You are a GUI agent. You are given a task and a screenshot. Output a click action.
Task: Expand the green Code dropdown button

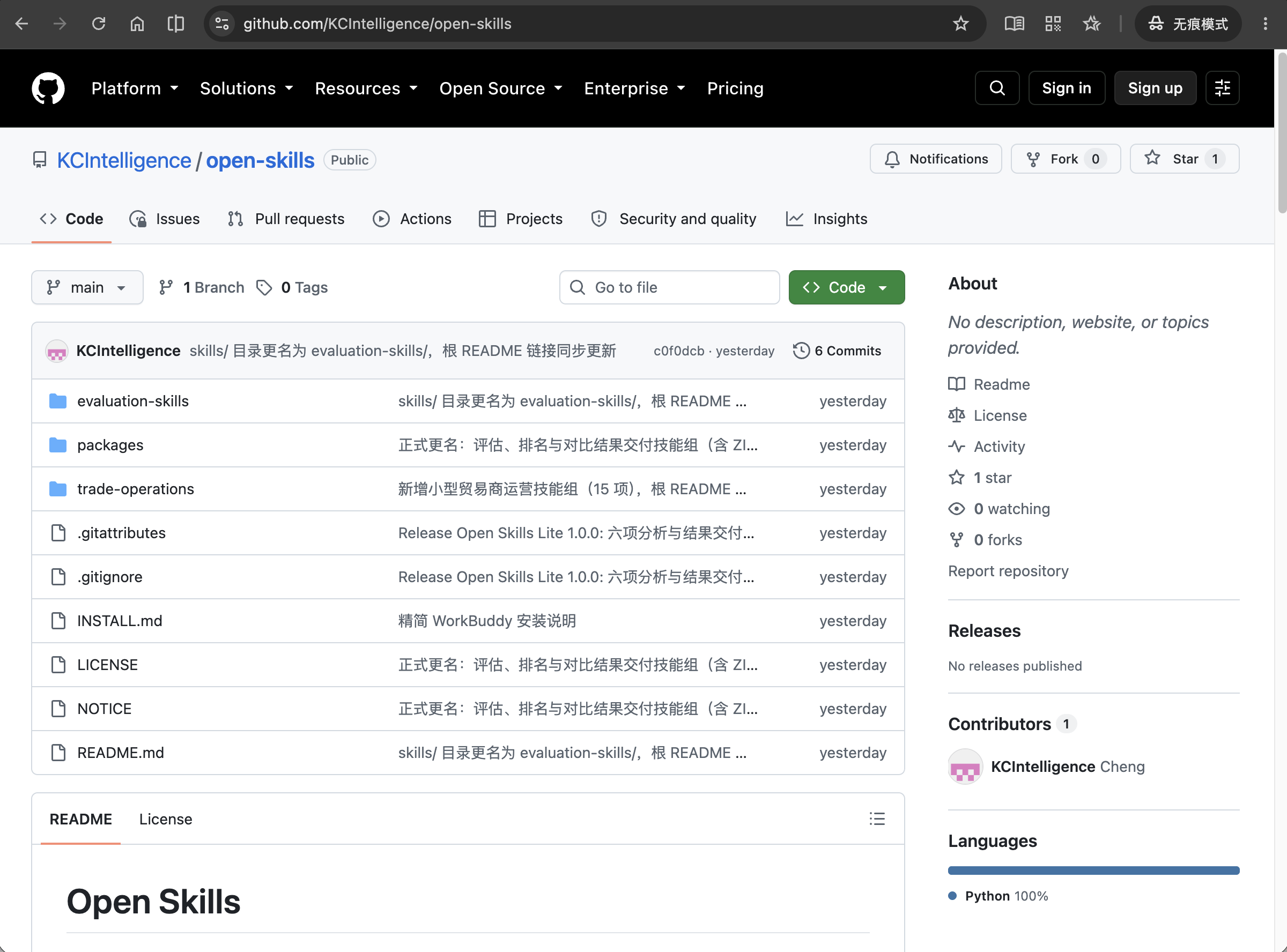click(846, 287)
